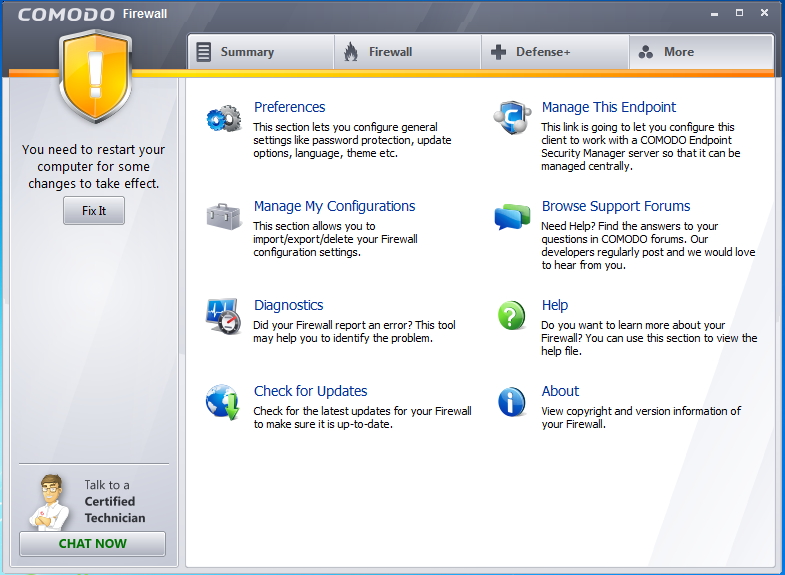Launch the Diagnostics link

[288, 305]
